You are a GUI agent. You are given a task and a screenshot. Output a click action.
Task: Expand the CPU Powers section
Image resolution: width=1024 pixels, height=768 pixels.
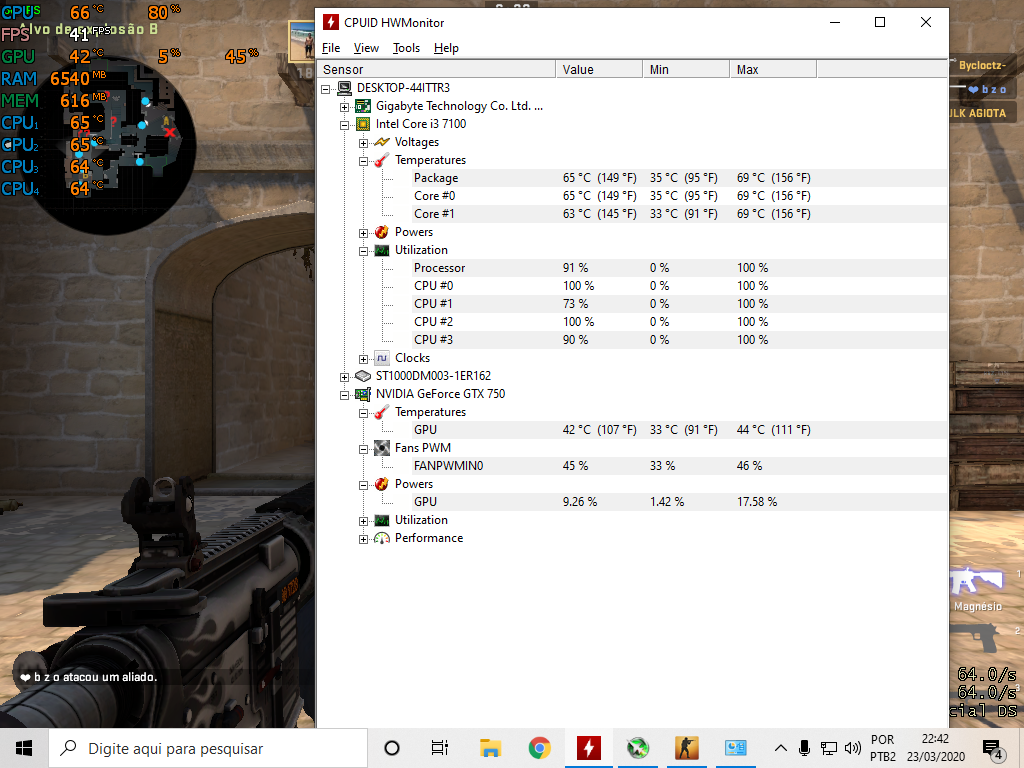(x=364, y=233)
